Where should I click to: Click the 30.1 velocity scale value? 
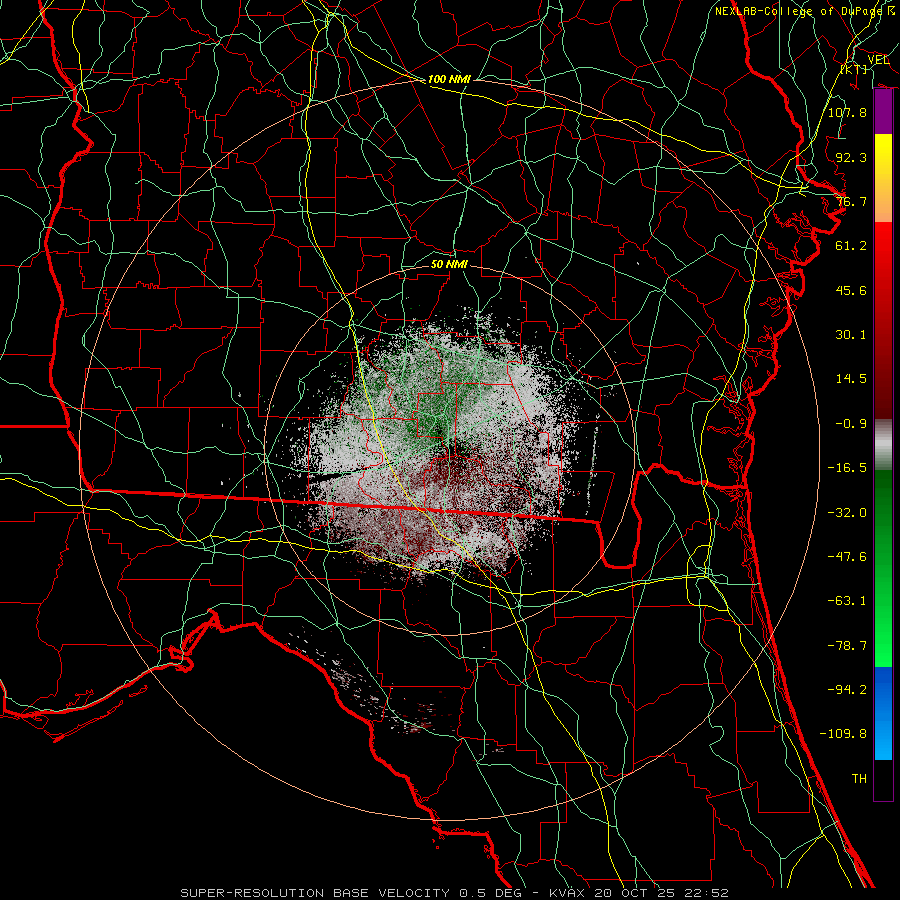[851, 335]
